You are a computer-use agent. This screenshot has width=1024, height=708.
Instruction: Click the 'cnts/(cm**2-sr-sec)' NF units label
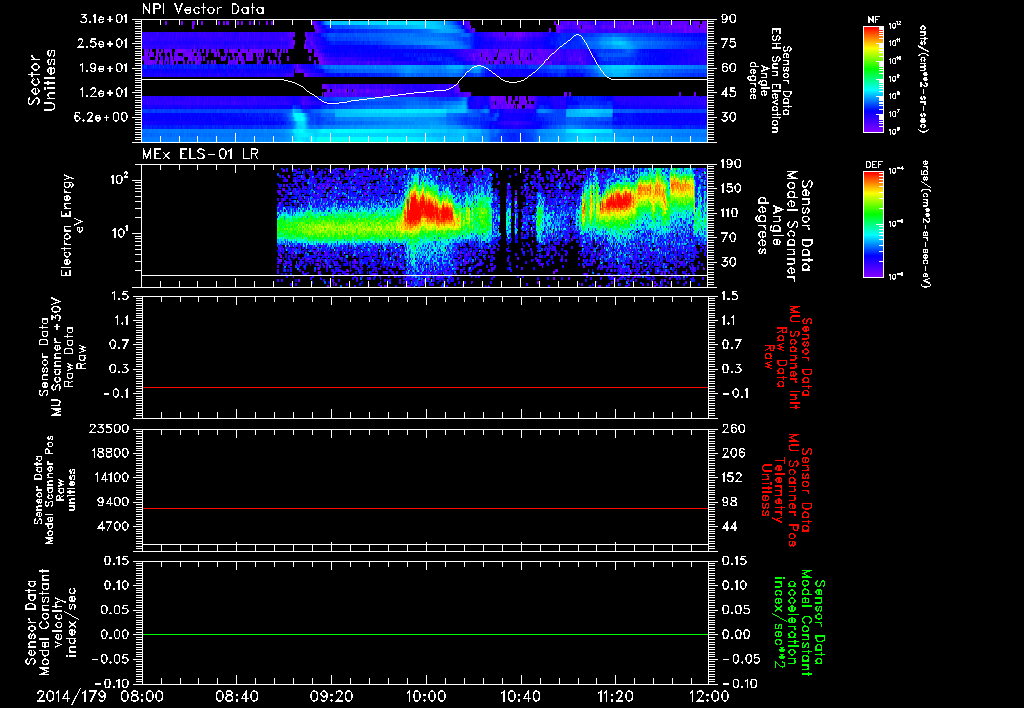923,79
